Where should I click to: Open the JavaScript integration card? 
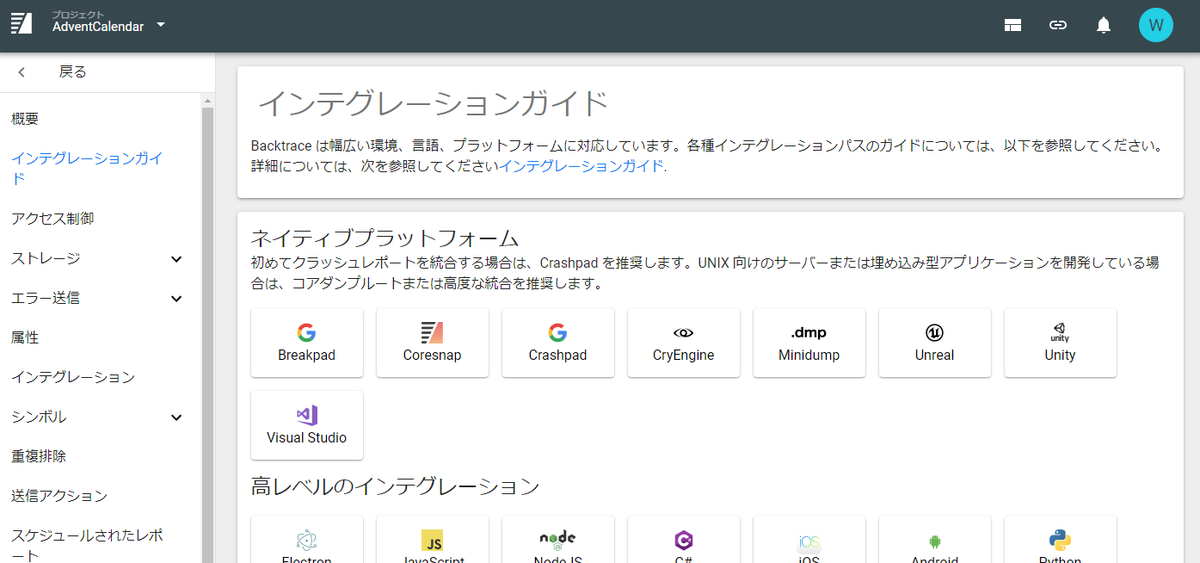432,540
